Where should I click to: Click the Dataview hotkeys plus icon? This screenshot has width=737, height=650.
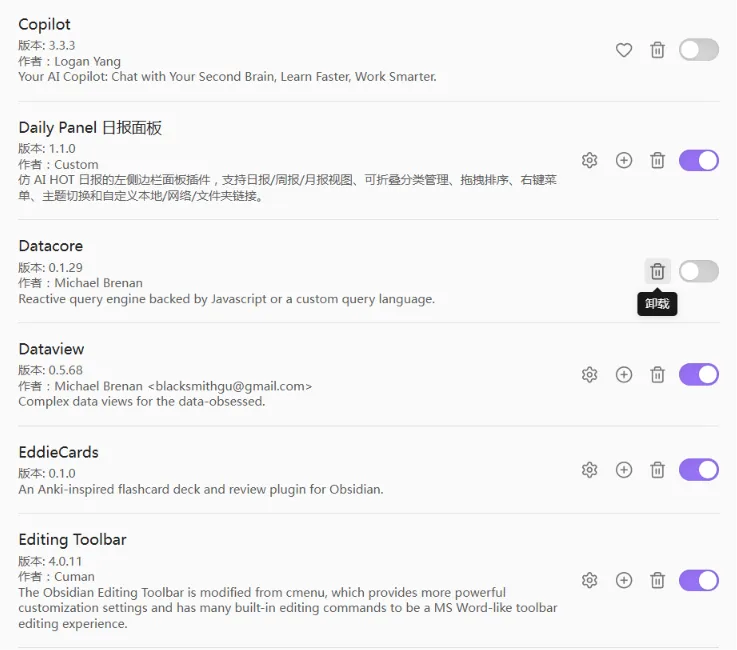624,375
